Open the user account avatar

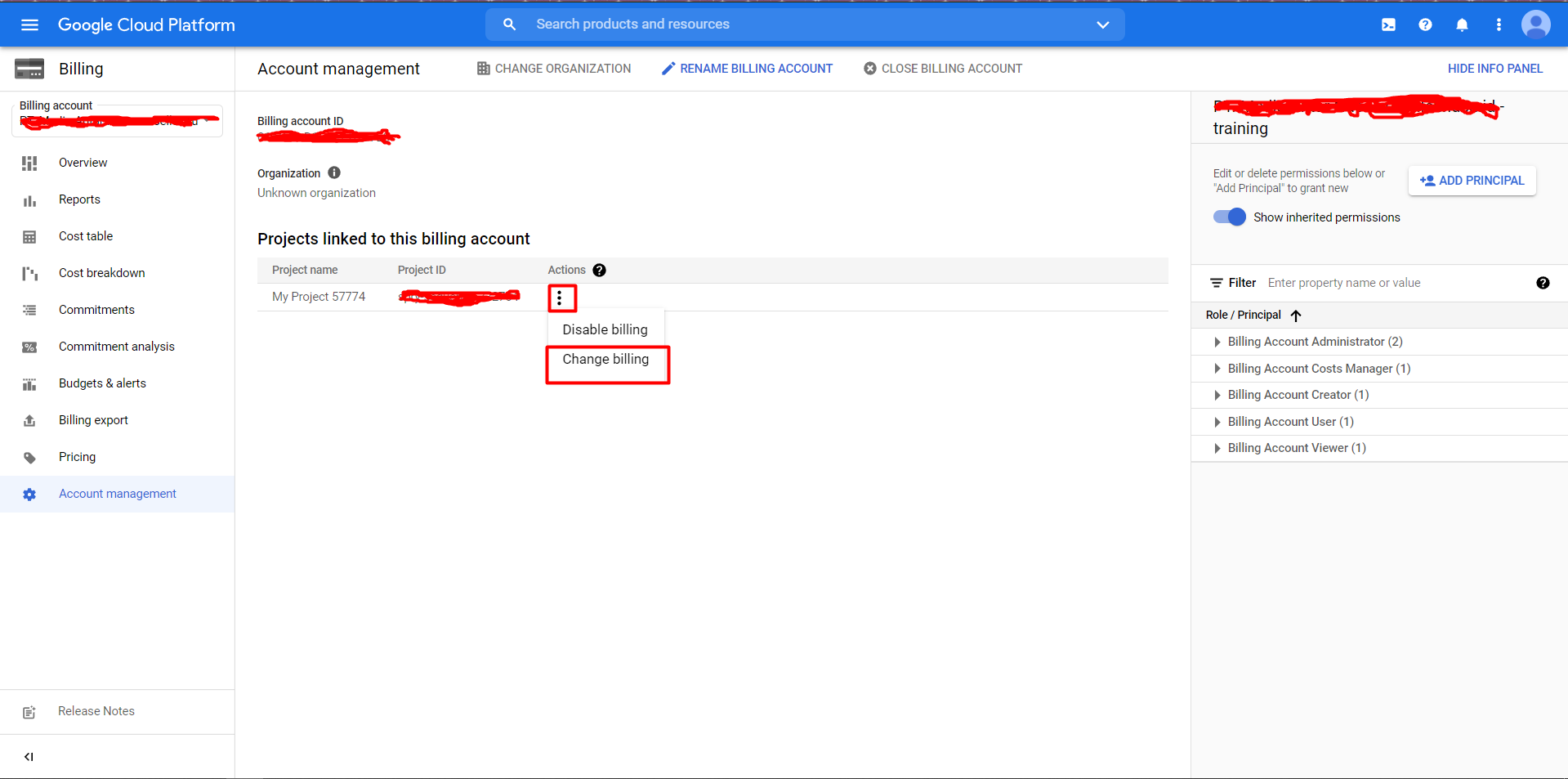click(1535, 25)
